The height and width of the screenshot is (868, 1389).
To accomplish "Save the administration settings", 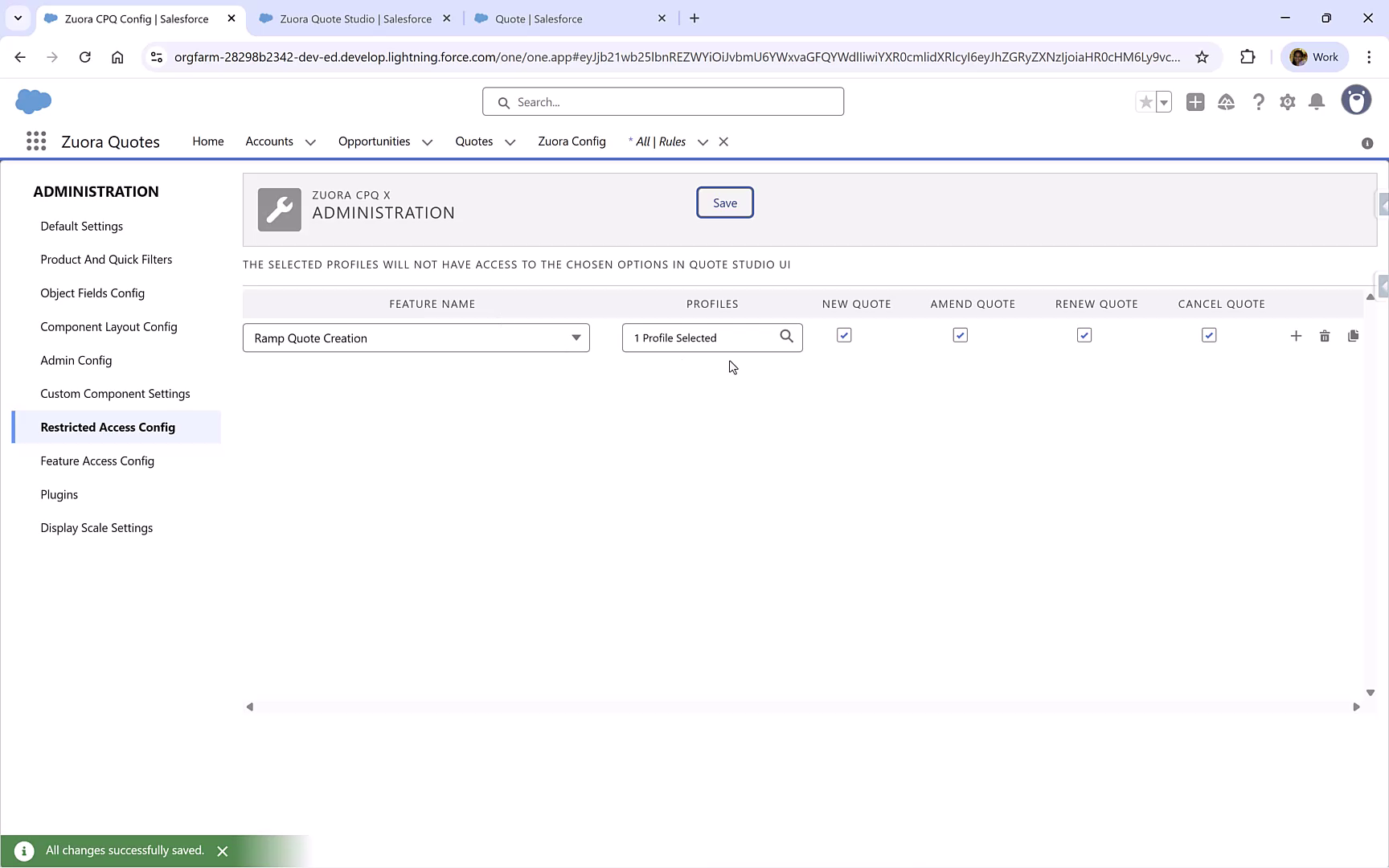I will coord(724,202).
